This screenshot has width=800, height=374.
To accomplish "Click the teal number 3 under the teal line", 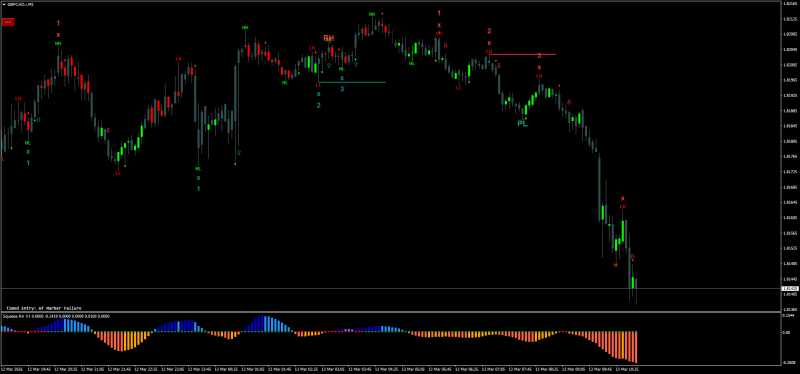I will click(x=342, y=89).
